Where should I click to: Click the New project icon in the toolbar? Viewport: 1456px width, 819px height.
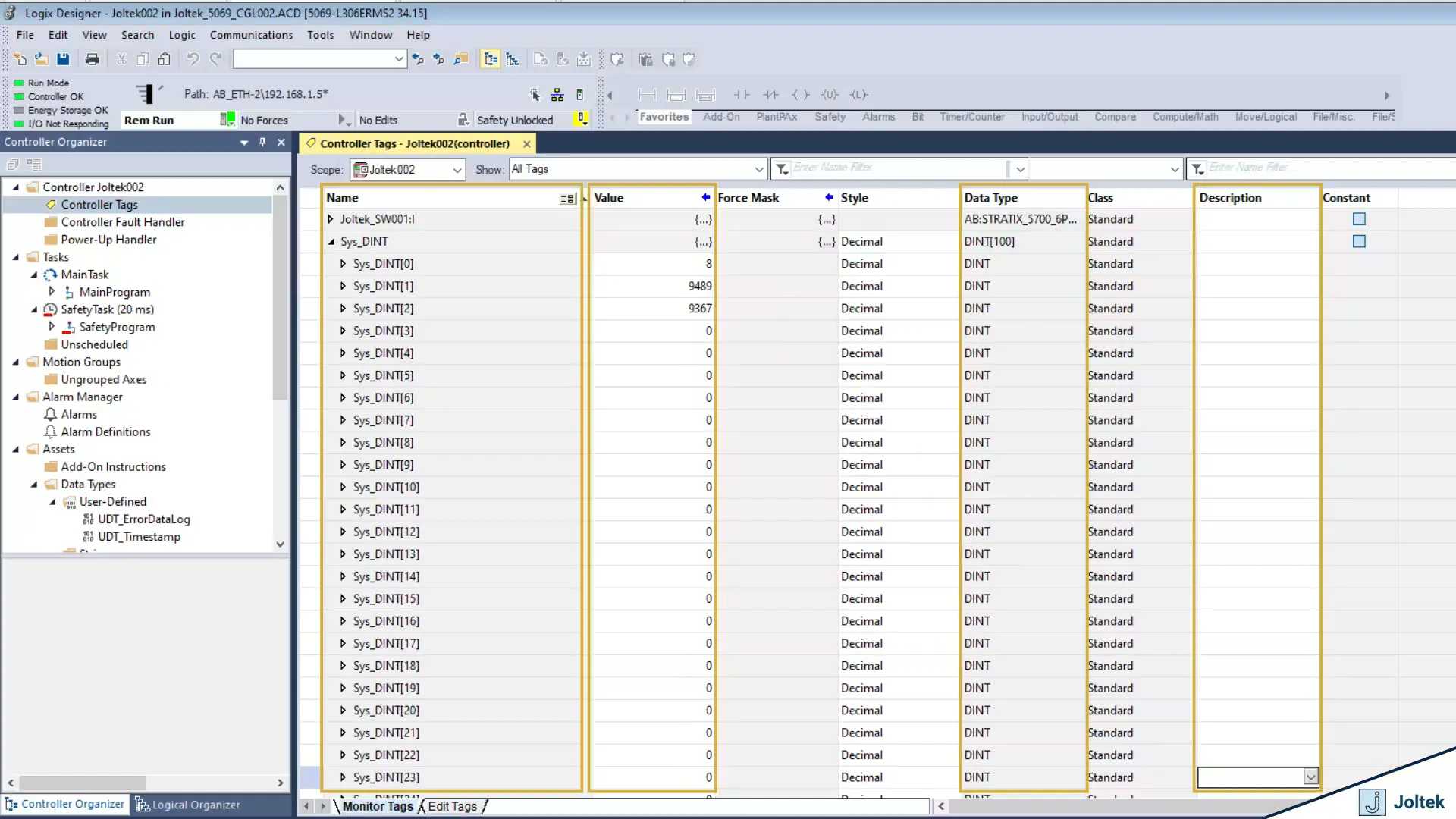(20, 59)
